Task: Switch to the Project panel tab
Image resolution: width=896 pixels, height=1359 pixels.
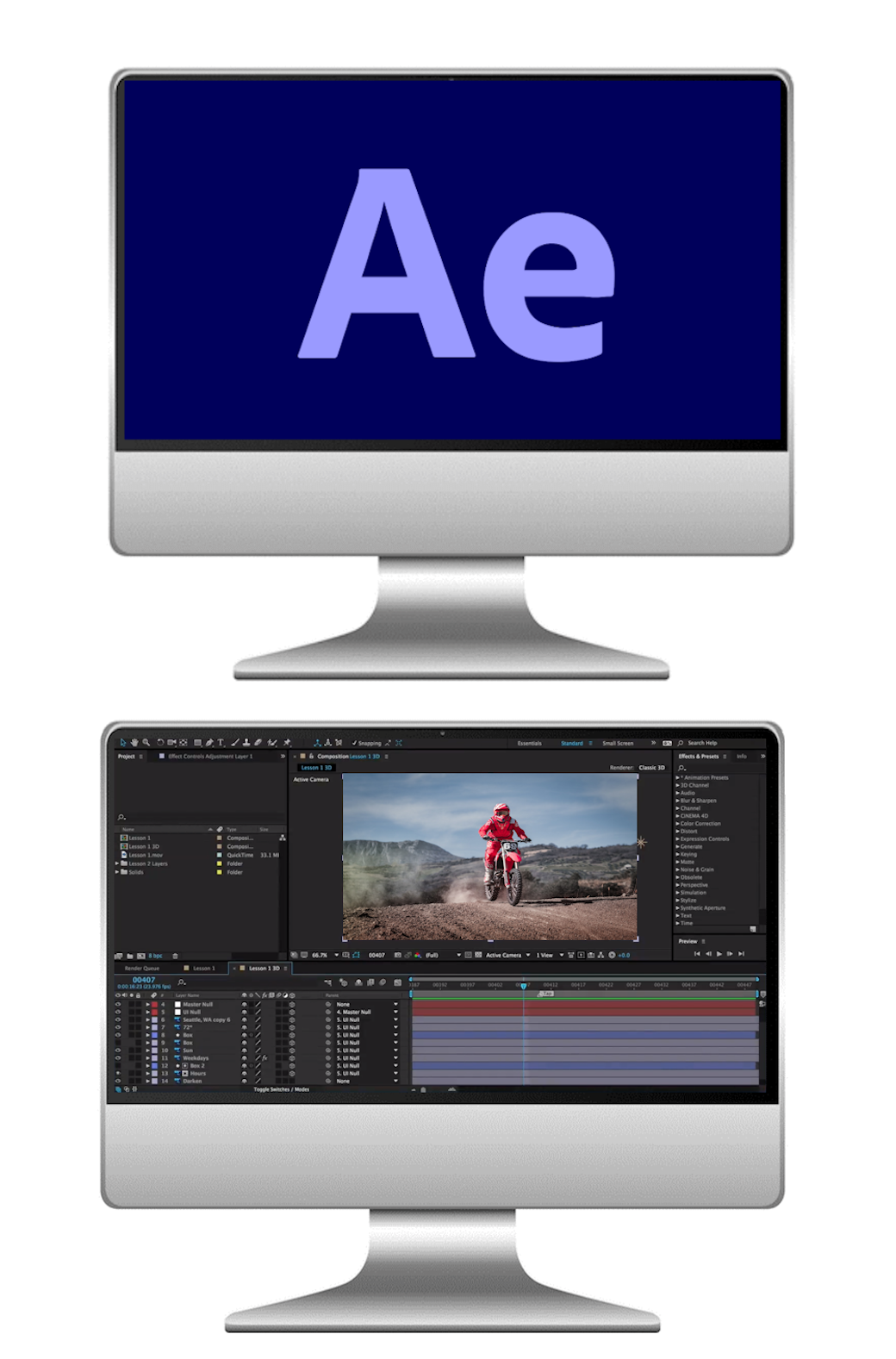Action: point(127,756)
